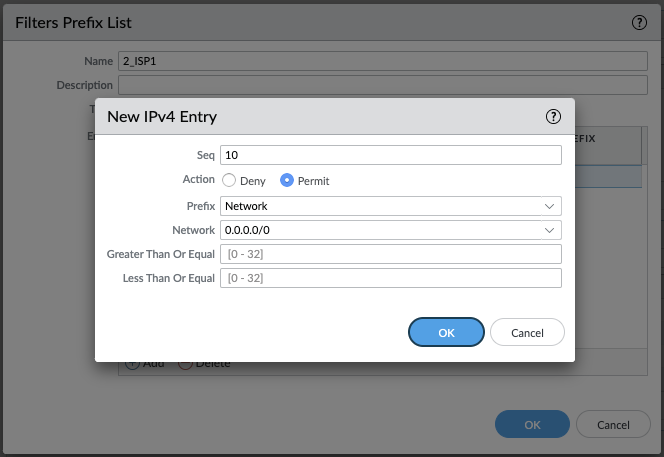Viewport: 664px width, 457px height.
Task: Click the Seq input field
Action: click(390, 155)
